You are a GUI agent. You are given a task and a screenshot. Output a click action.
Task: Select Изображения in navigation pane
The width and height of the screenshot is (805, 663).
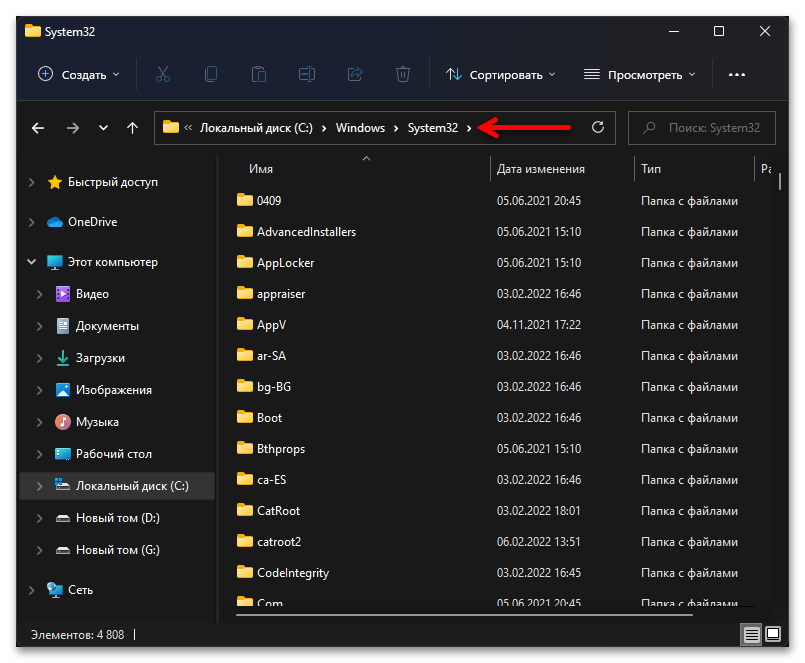pos(114,390)
